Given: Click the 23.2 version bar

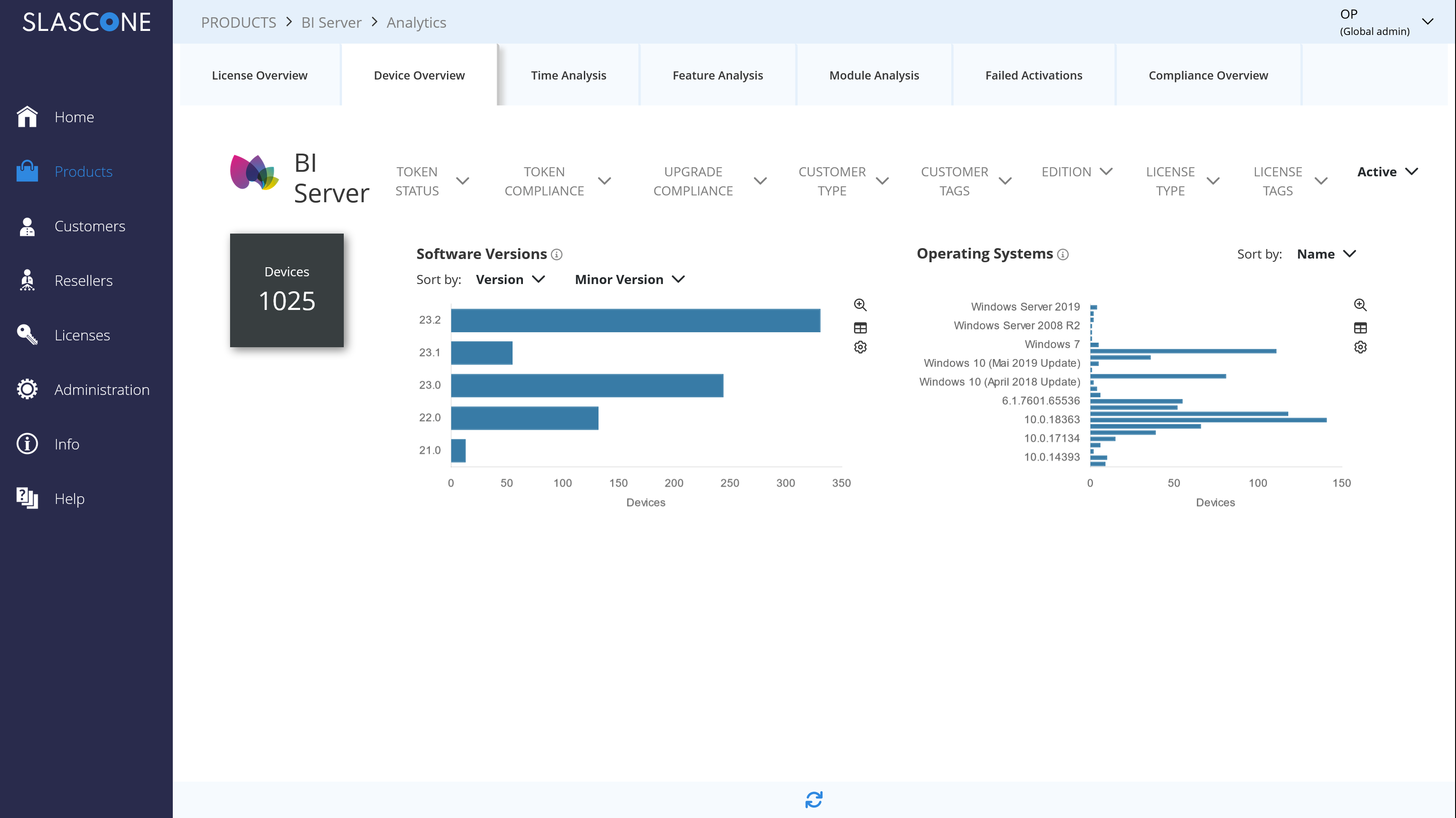Looking at the screenshot, I should (635, 320).
